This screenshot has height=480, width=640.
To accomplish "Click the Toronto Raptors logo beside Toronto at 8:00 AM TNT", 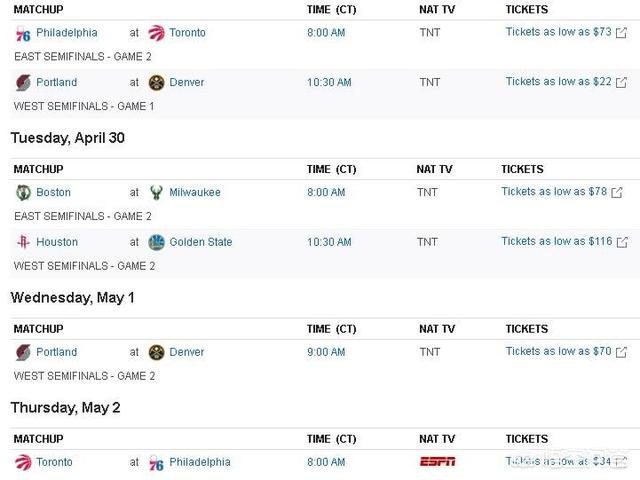I will (x=156, y=33).
